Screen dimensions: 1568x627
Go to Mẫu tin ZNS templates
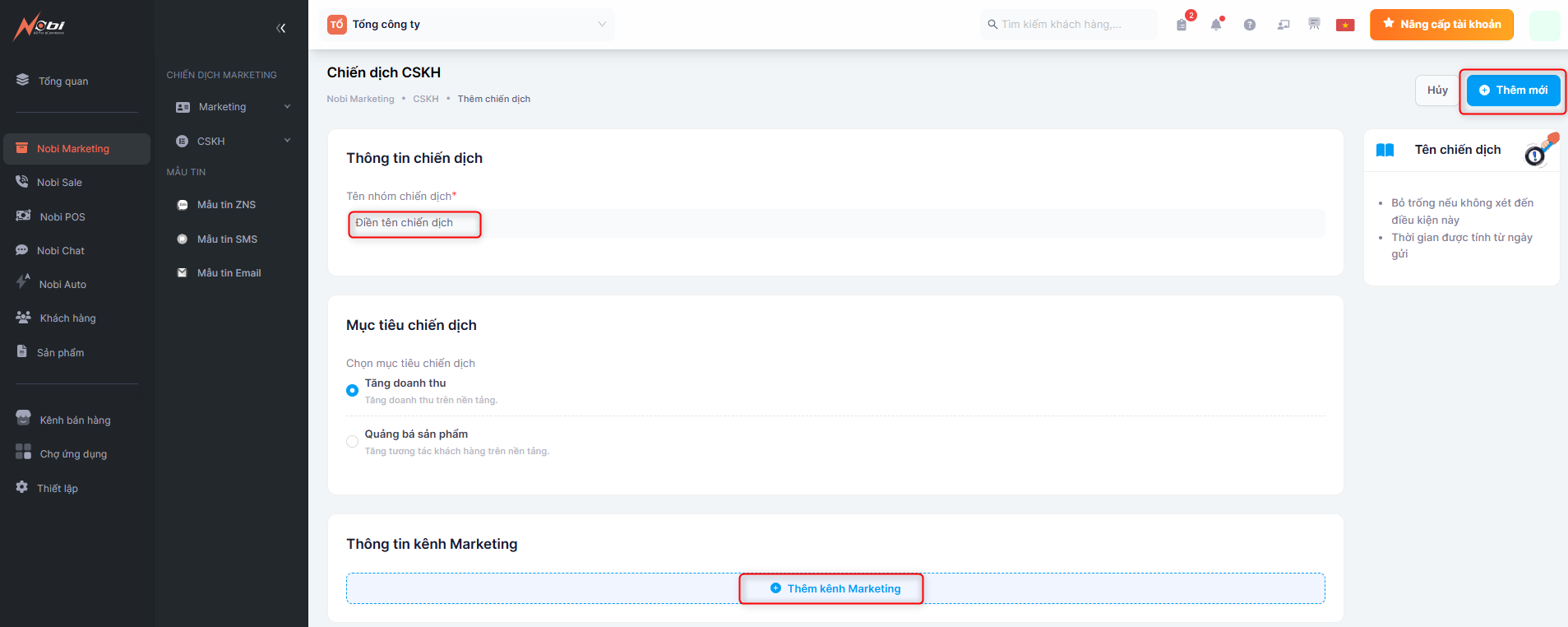tap(226, 205)
